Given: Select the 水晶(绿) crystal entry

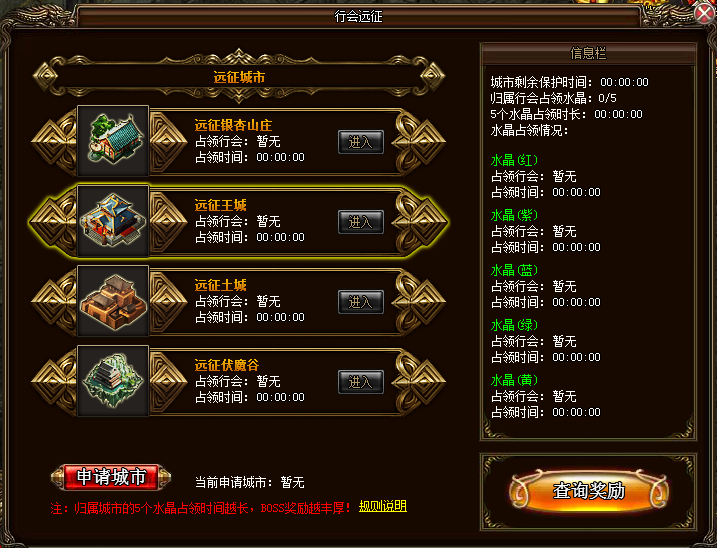Looking at the screenshot, I should point(514,325).
